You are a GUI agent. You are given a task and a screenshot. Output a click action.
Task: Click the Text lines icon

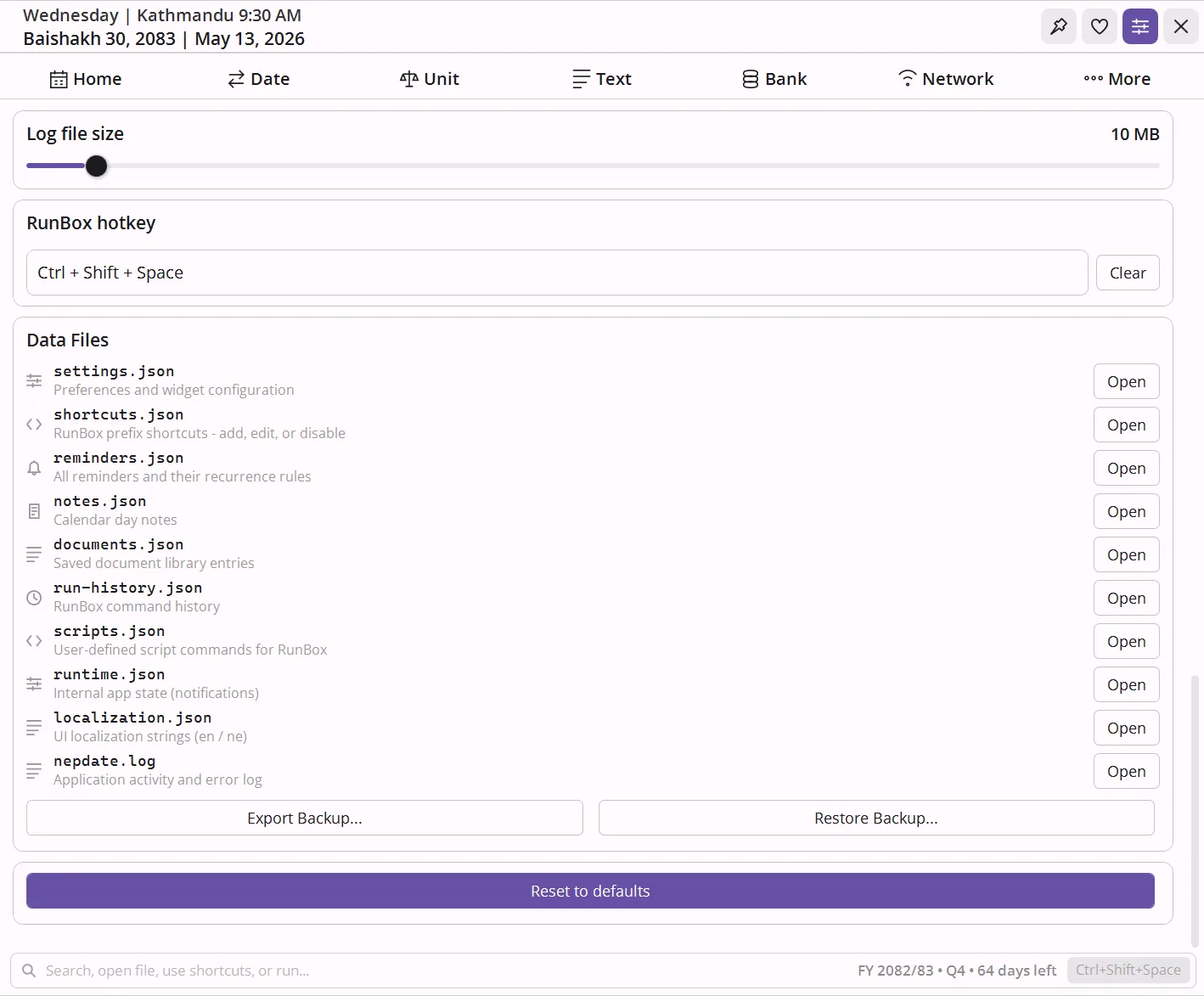coord(581,79)
